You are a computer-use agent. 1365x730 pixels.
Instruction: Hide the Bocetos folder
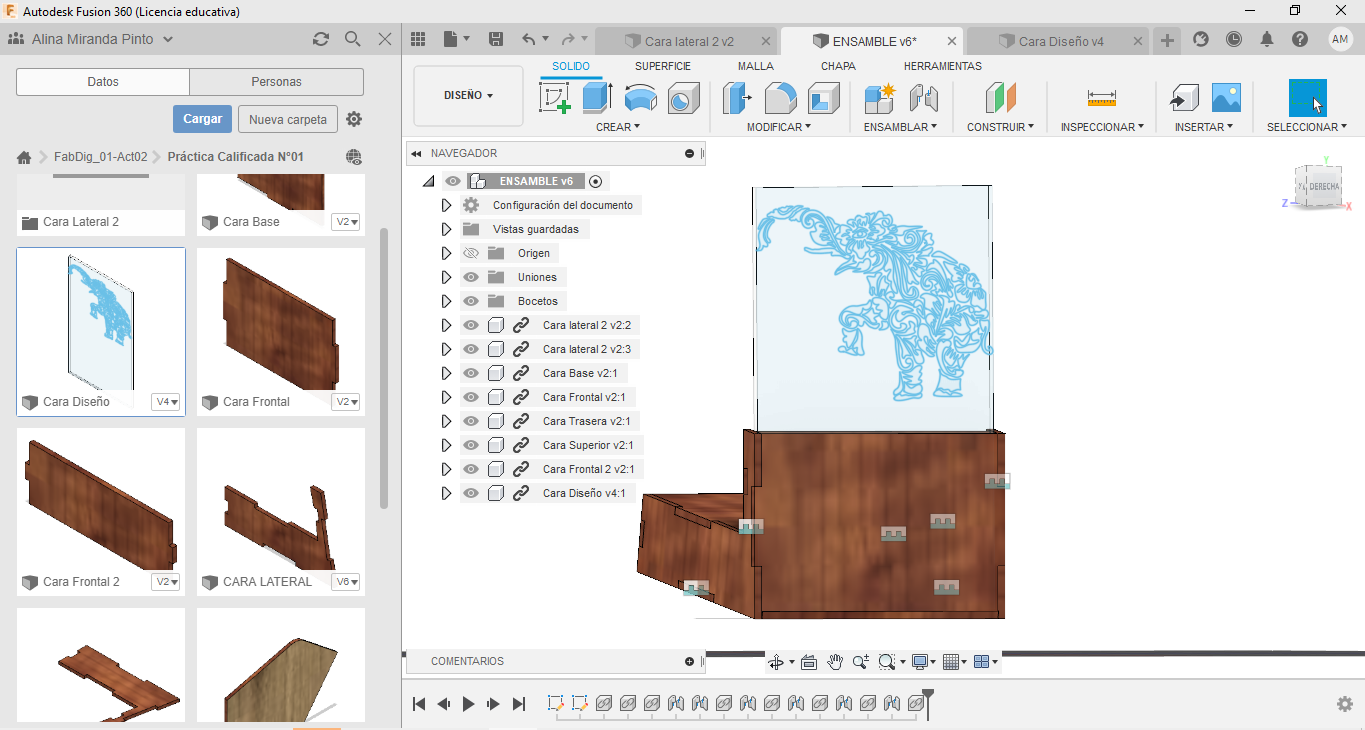(471, 301)
